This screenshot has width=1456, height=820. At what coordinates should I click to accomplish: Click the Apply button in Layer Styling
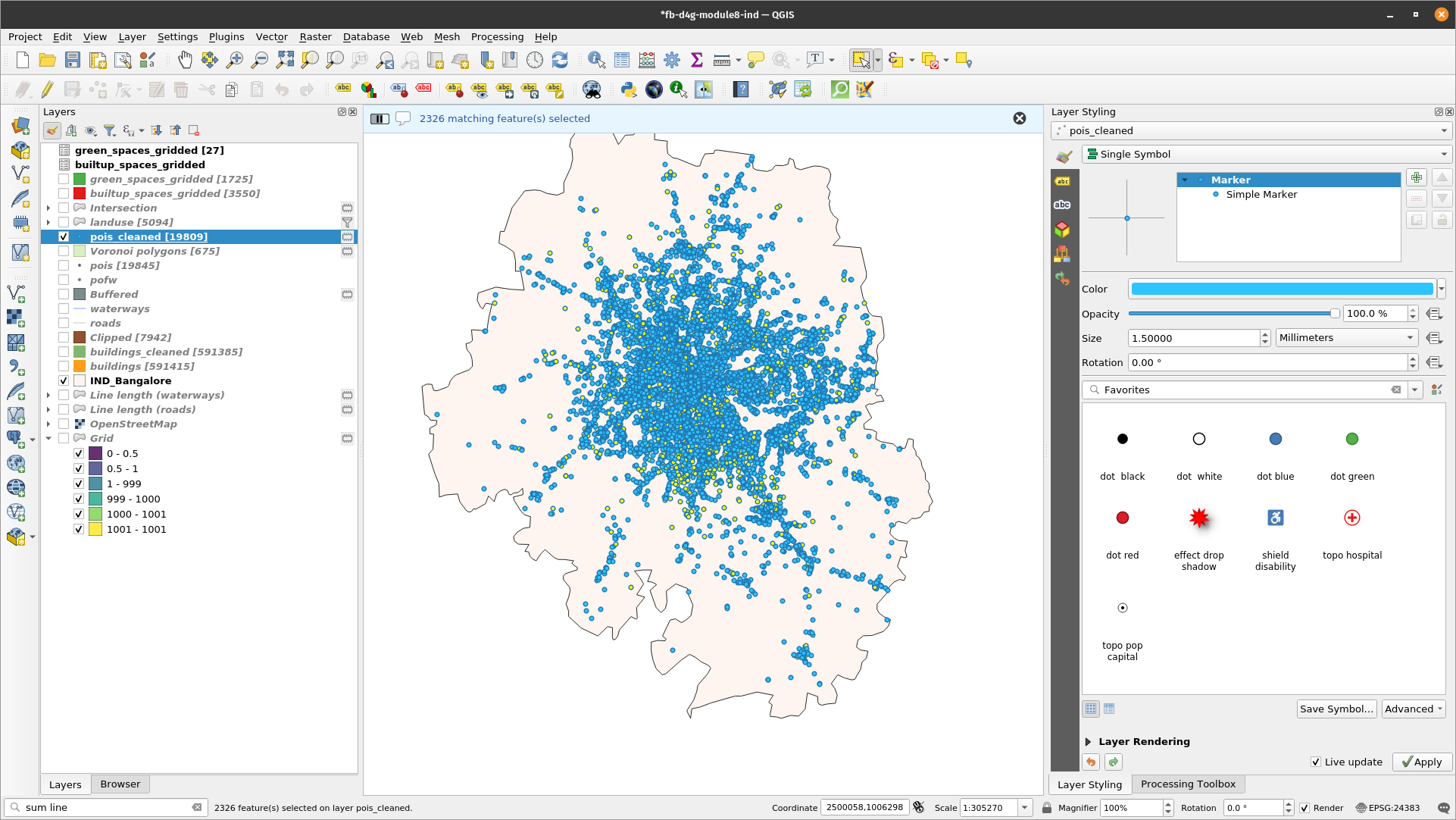1421,762
